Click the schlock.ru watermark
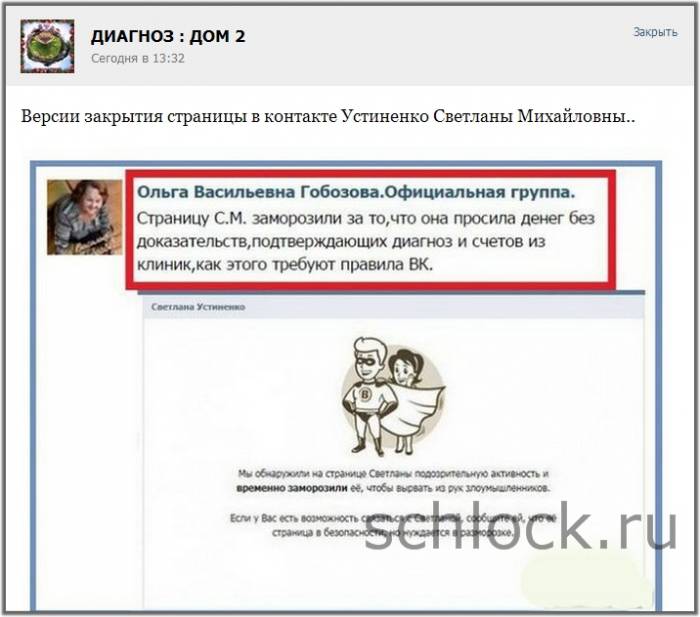This screenshot has width=700, height=617. 521,526
